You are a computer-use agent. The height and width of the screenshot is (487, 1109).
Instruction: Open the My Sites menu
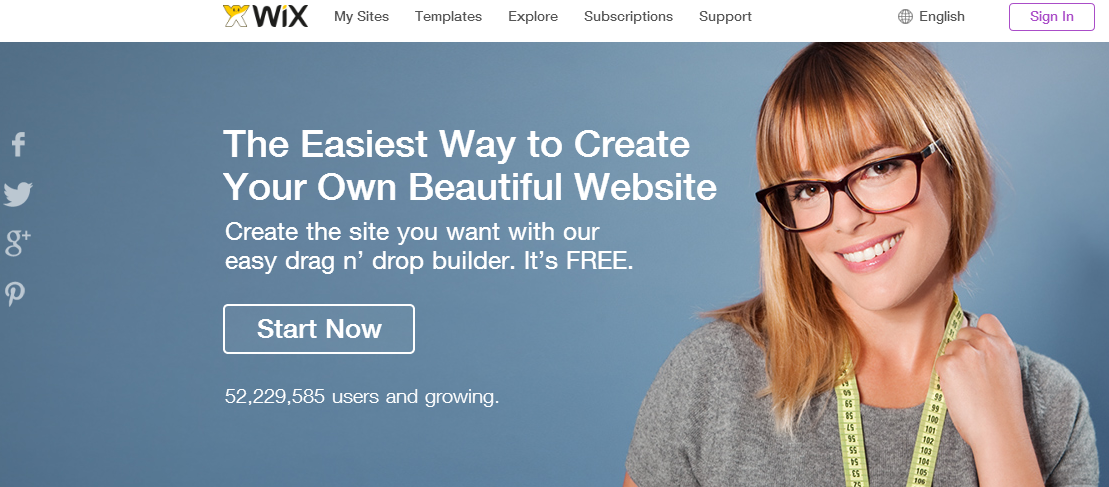361,16
